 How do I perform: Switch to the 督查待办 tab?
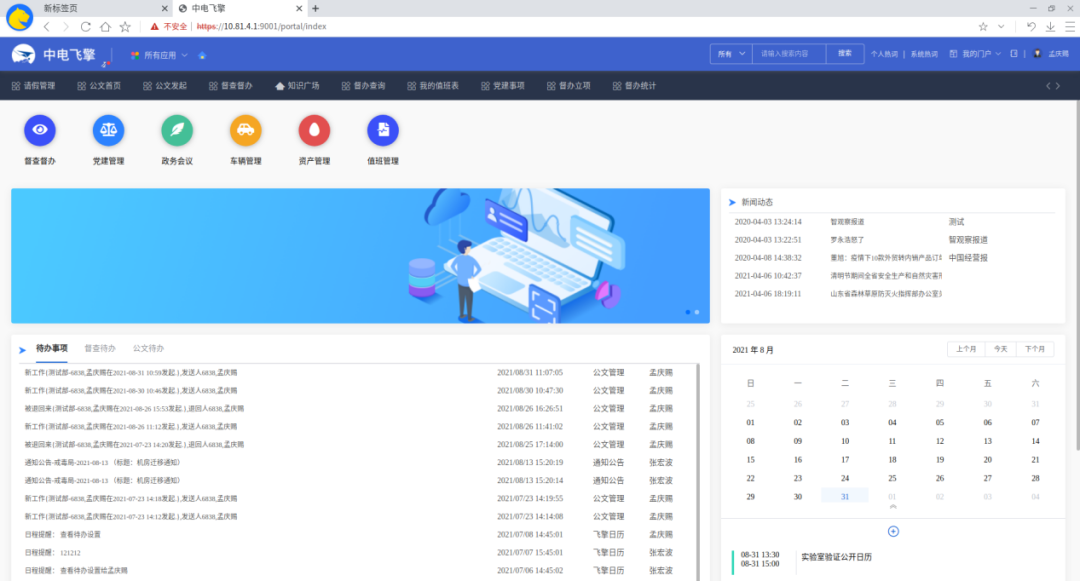[x=100, y=348]
